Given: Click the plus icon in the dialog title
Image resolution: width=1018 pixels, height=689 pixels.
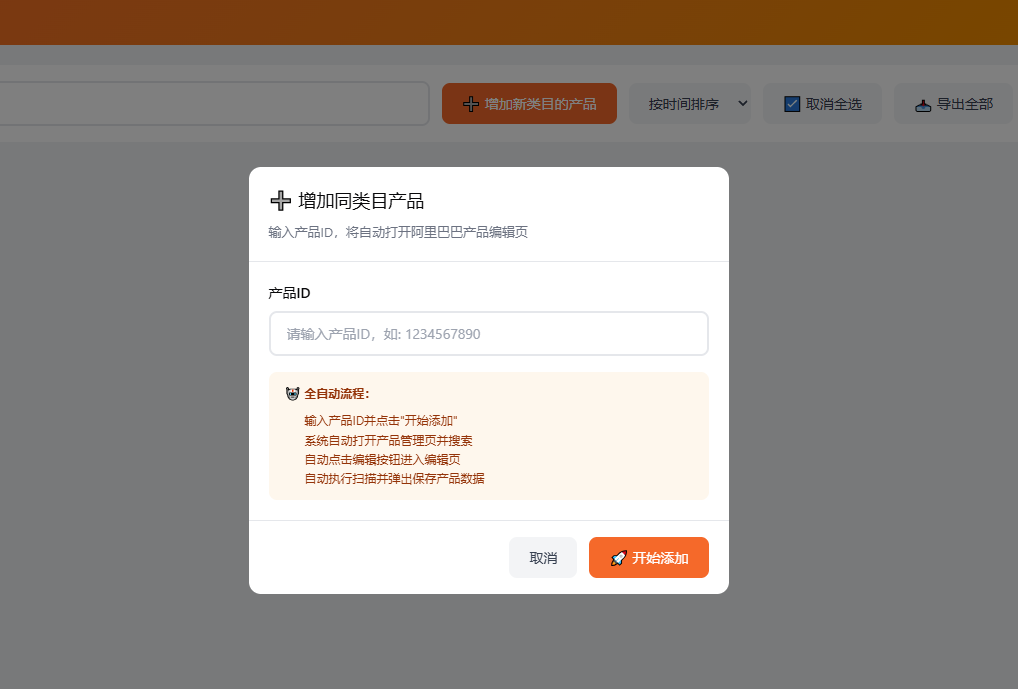Looking at the screenshot, I should click(280, 201).
